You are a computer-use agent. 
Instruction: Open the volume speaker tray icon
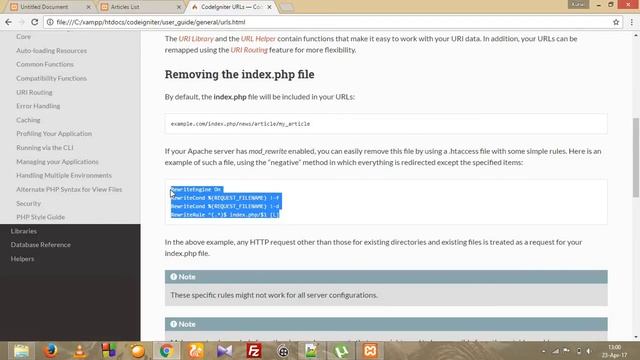(589, 351)
